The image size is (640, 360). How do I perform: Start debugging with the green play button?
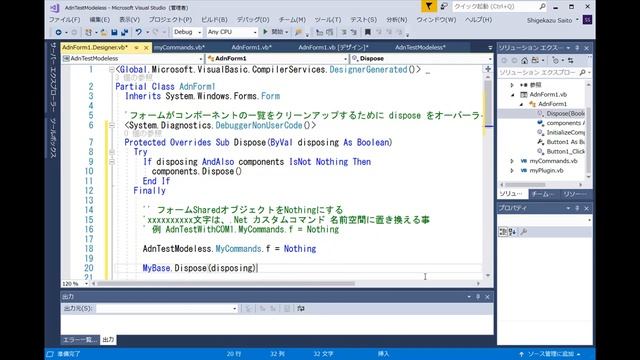(265, 31)
